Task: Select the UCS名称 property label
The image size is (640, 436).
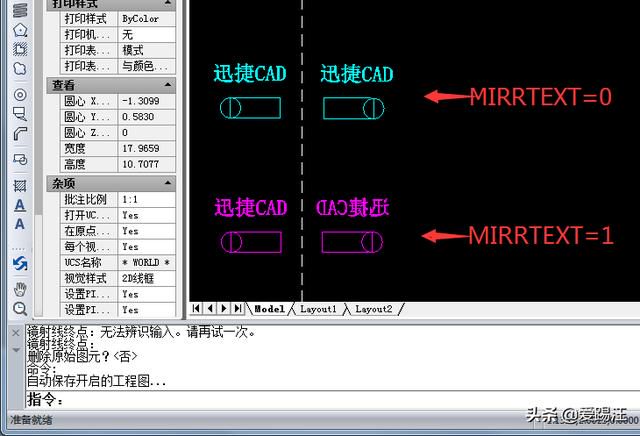Action: click(89, 262)
